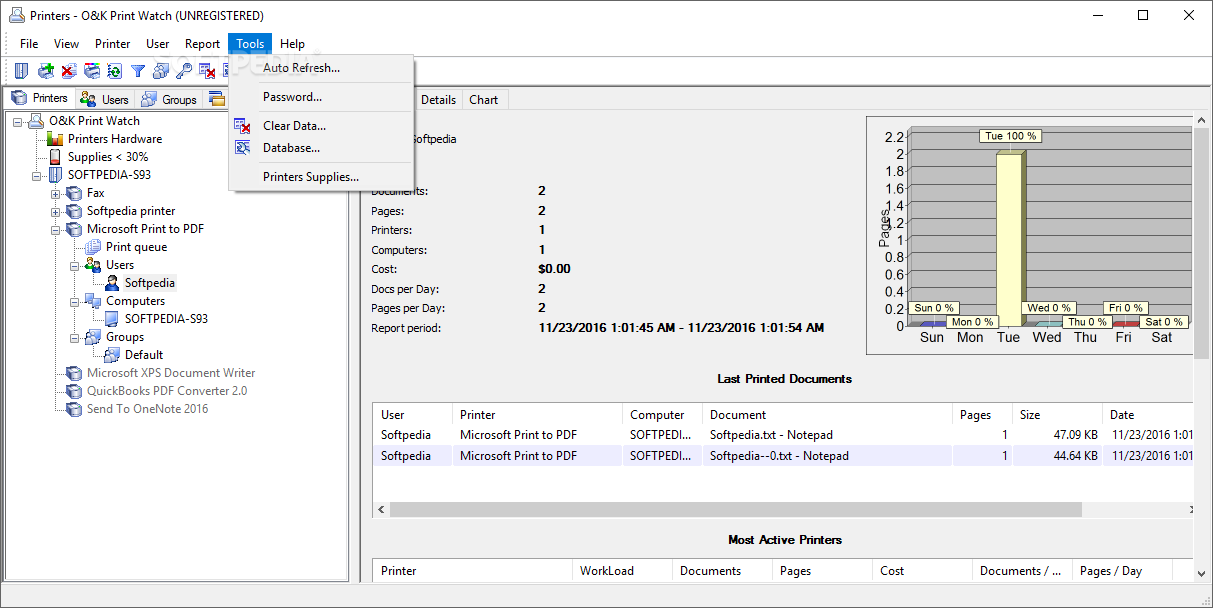Sort by the Cost column header
1213x608 pixels.
pyautogui.click(x=922, y=571)
